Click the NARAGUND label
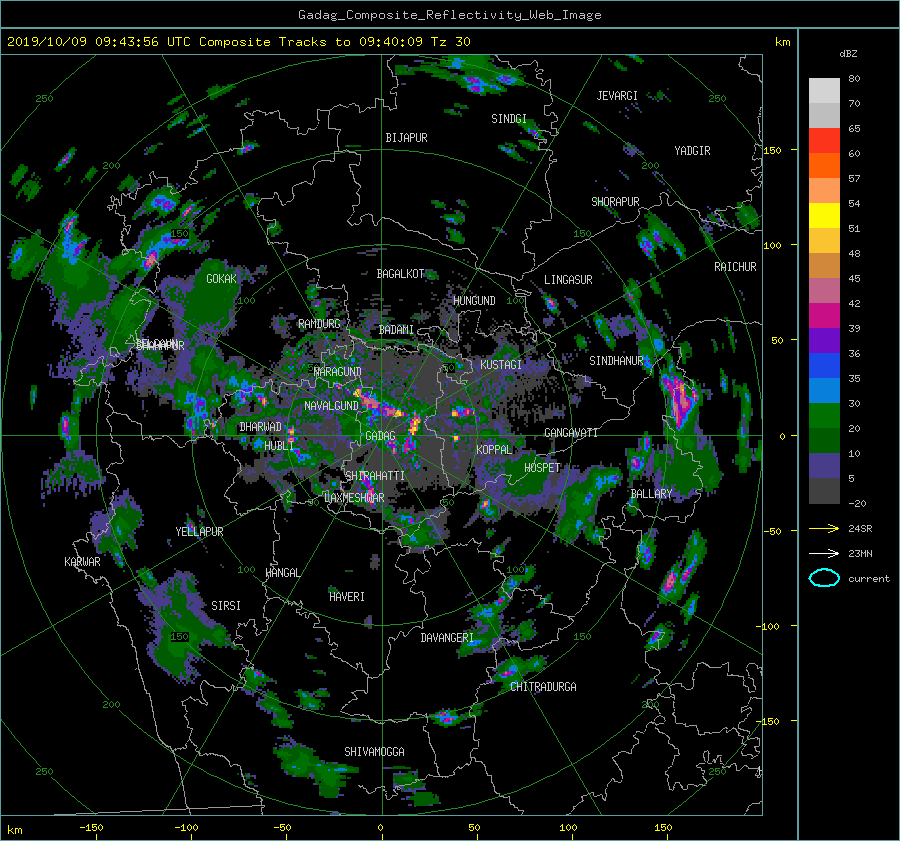This screenshot has height=841, width=900. pos(338,372)
